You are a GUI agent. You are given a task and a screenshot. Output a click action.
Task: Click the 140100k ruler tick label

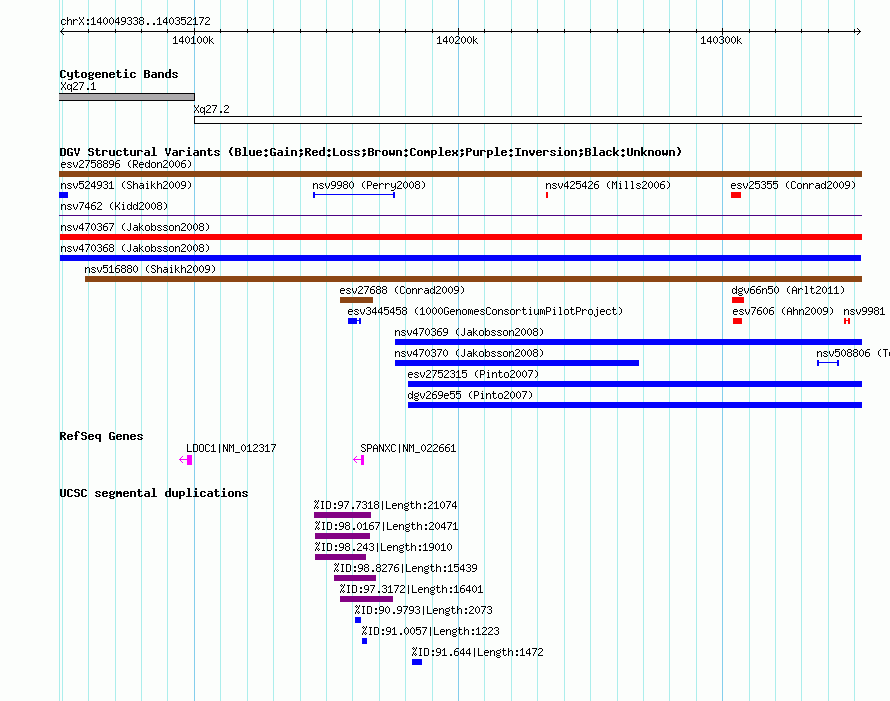[193, 41]
